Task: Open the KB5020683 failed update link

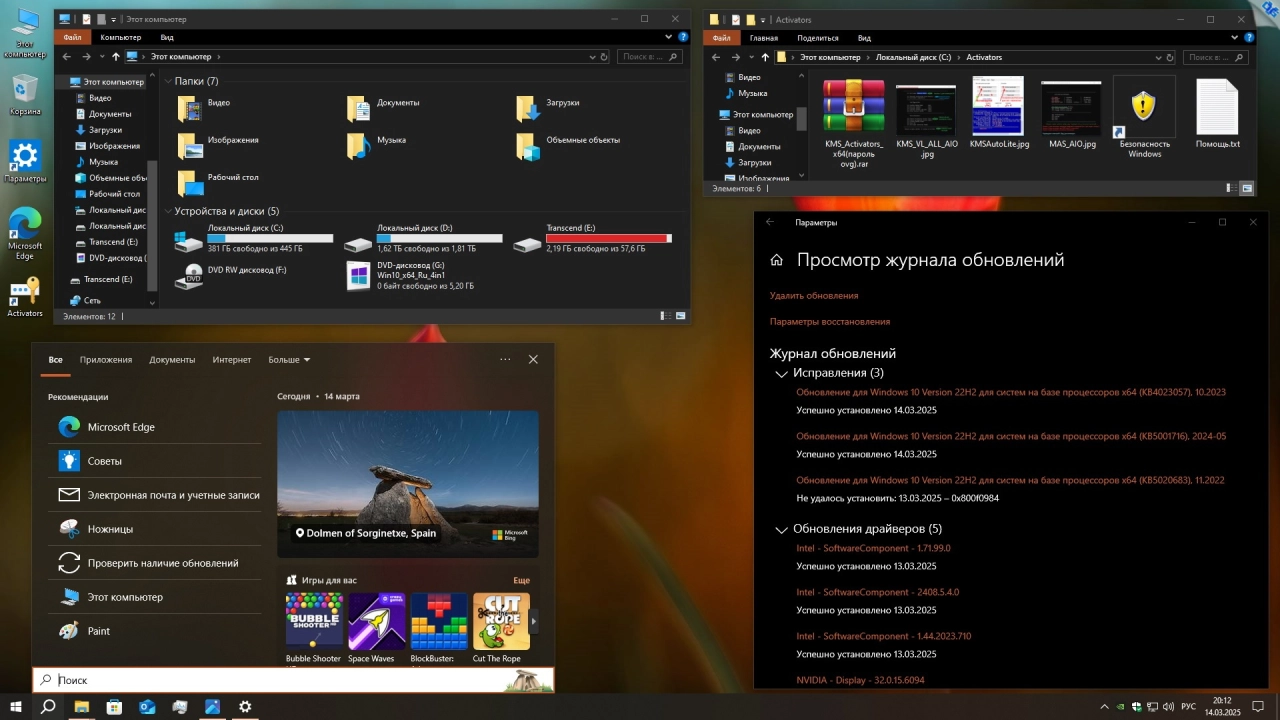Action: pos(1011,480)
